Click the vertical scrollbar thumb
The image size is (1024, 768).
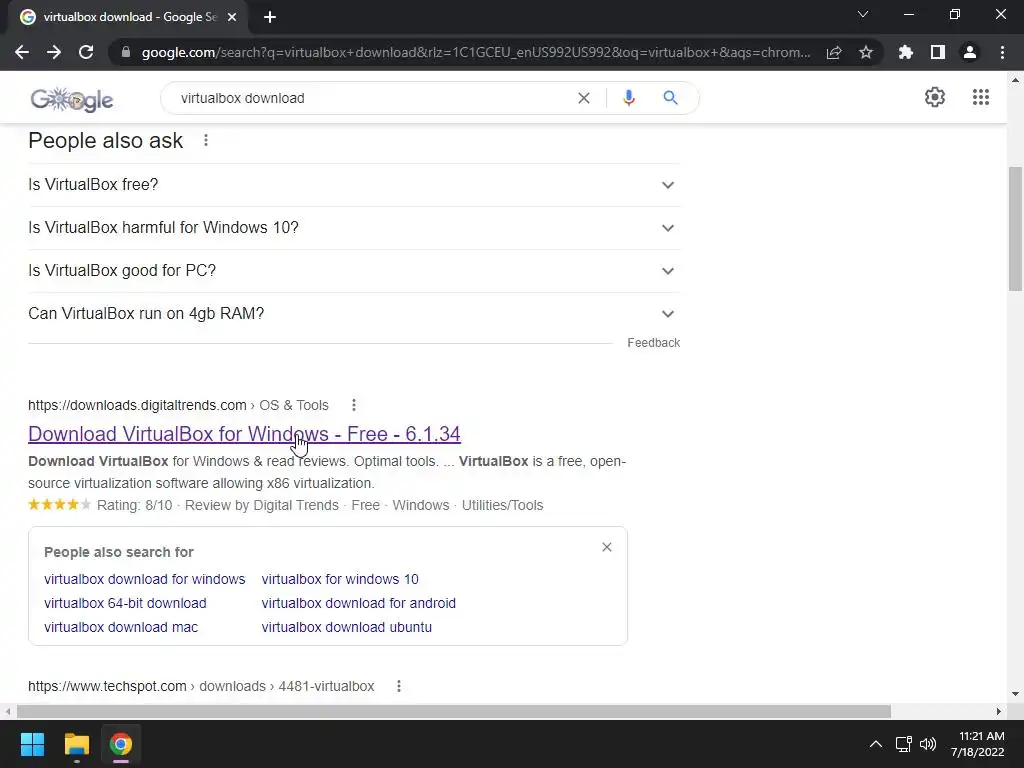tap(1015, 229)
